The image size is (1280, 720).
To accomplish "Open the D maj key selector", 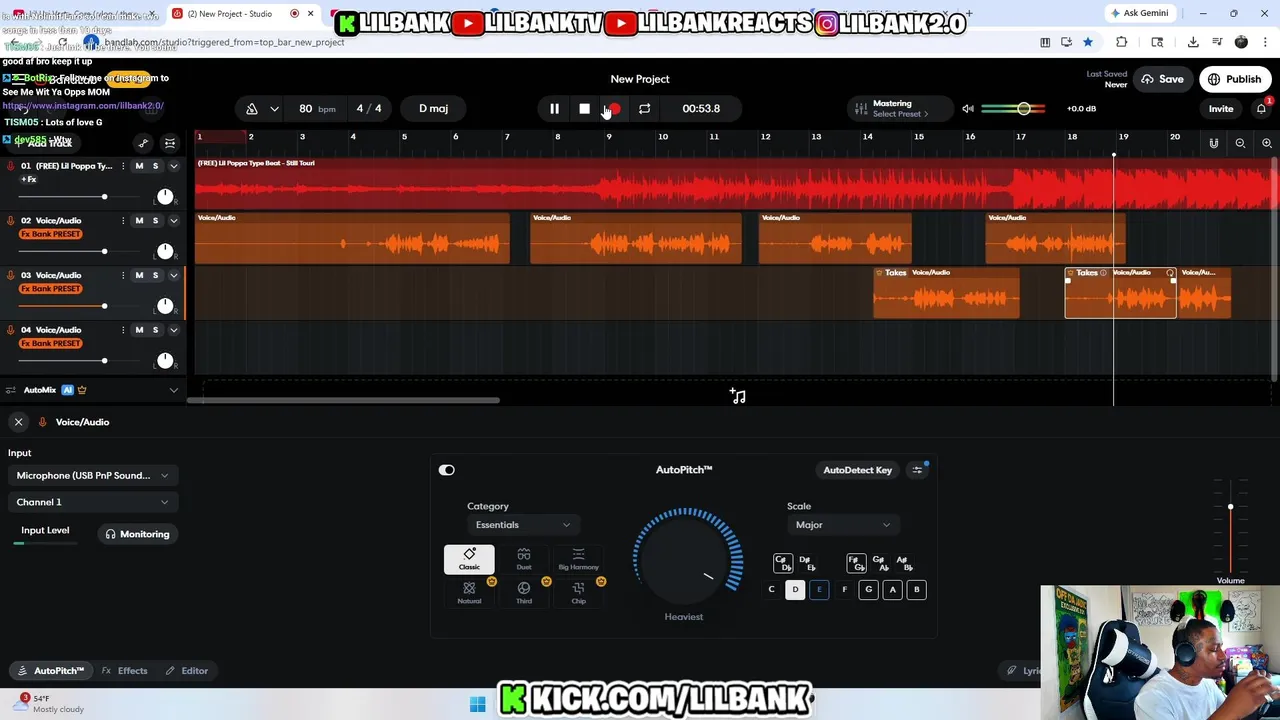I will [433, 108].
